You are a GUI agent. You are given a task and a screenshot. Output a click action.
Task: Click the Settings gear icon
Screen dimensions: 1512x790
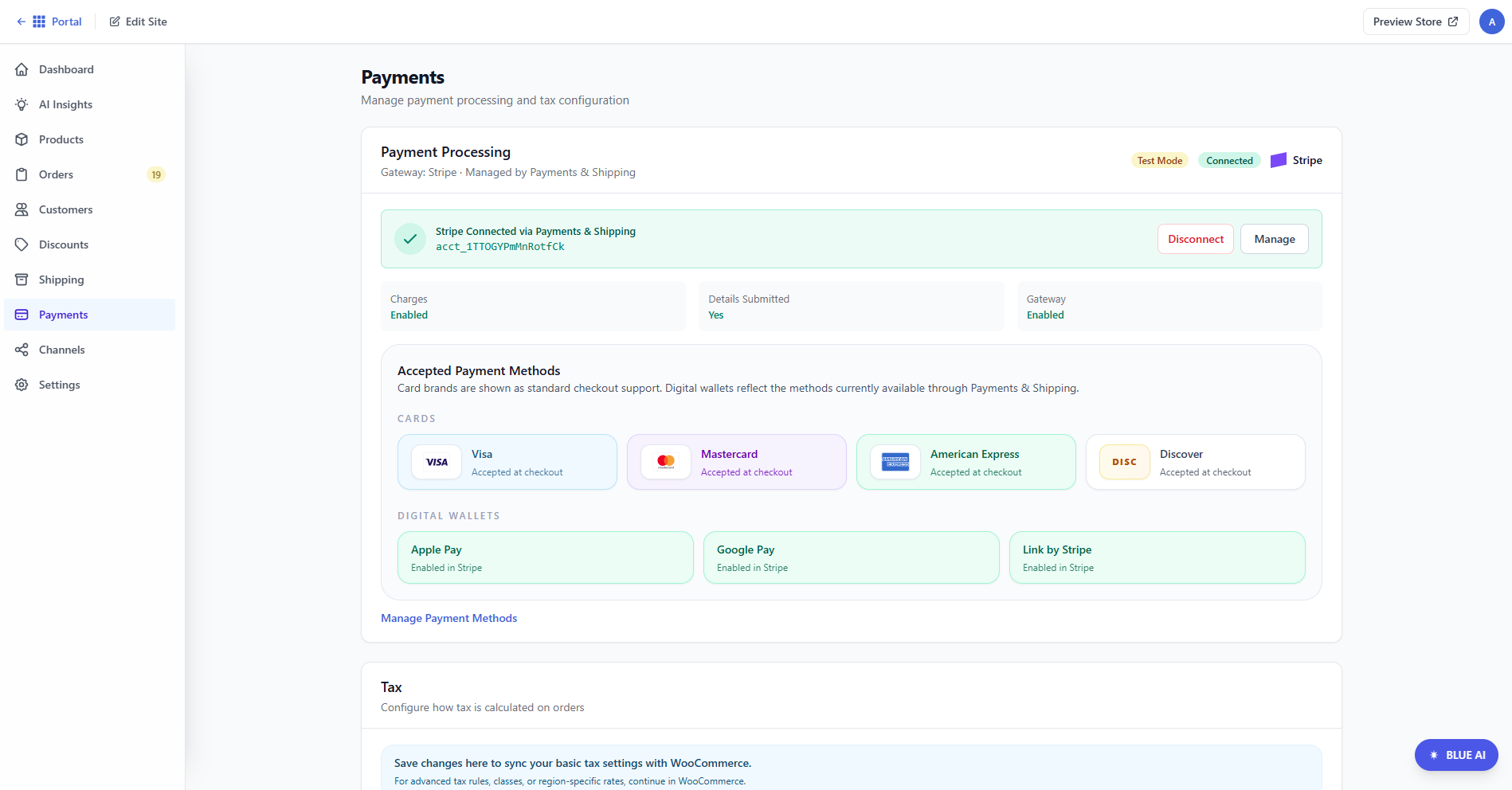click(22, 385)
